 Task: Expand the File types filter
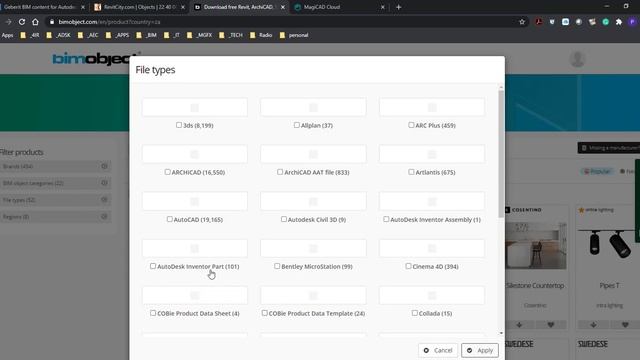(x=55, y=200)
